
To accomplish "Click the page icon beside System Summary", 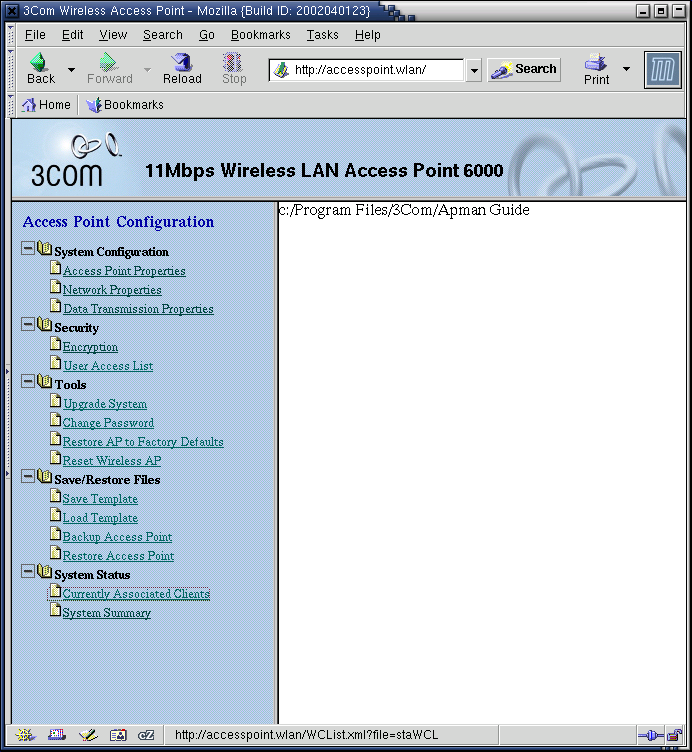I will [56, 610].
